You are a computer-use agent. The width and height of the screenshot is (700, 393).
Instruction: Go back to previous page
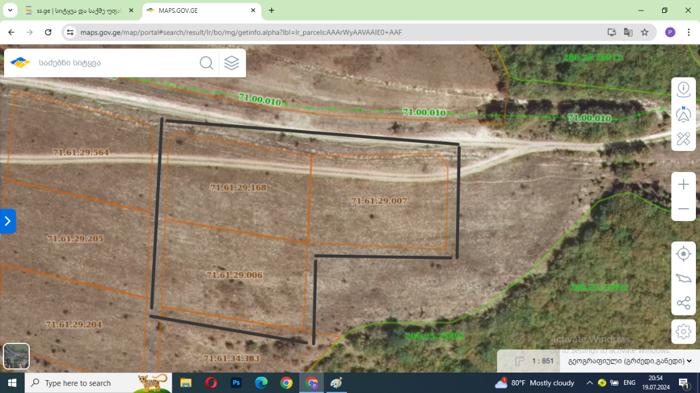pyautogui.click(x=11, y=32)
